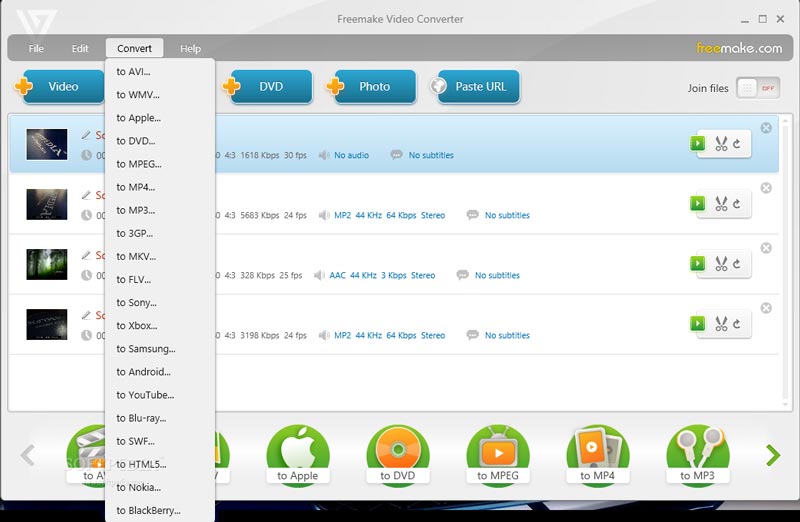This screenshot has width=800, height=522.
Task: Rotate the 328 Kbps video
Action: (737, 264)
